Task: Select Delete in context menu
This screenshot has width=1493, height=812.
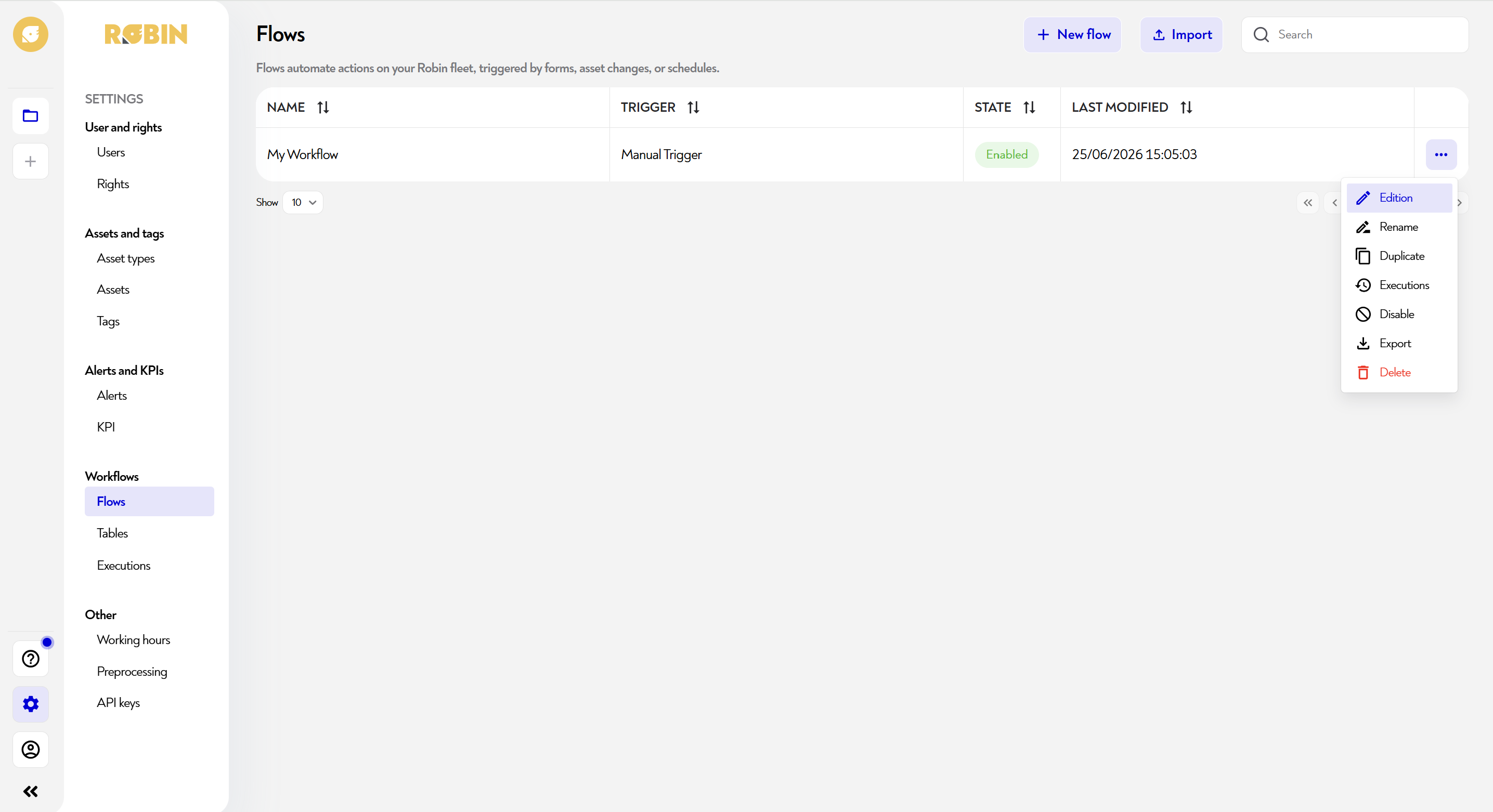Action: [1399, 372]
